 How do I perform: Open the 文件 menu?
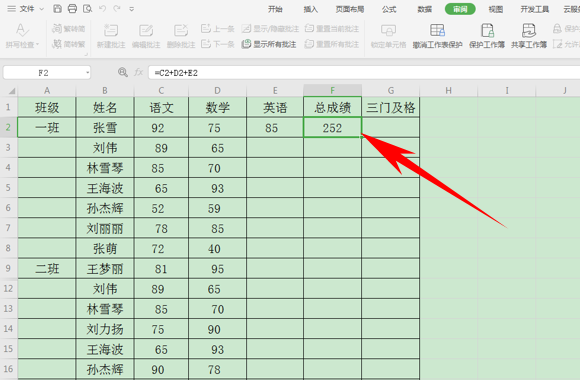pyautogui.click(x=27, y=9)
